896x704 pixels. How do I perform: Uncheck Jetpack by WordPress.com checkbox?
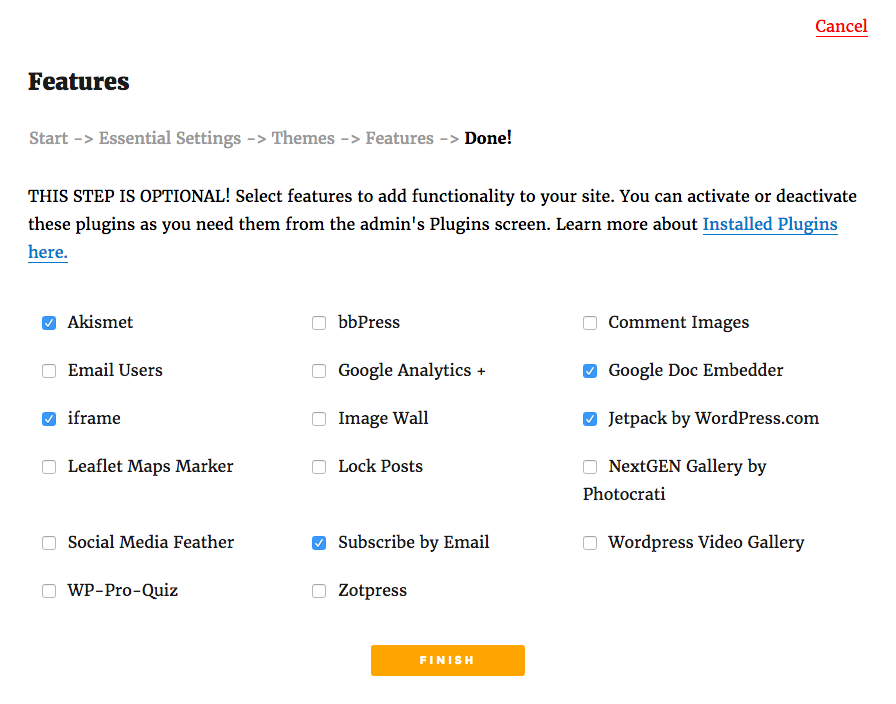(x=590, y=419)
